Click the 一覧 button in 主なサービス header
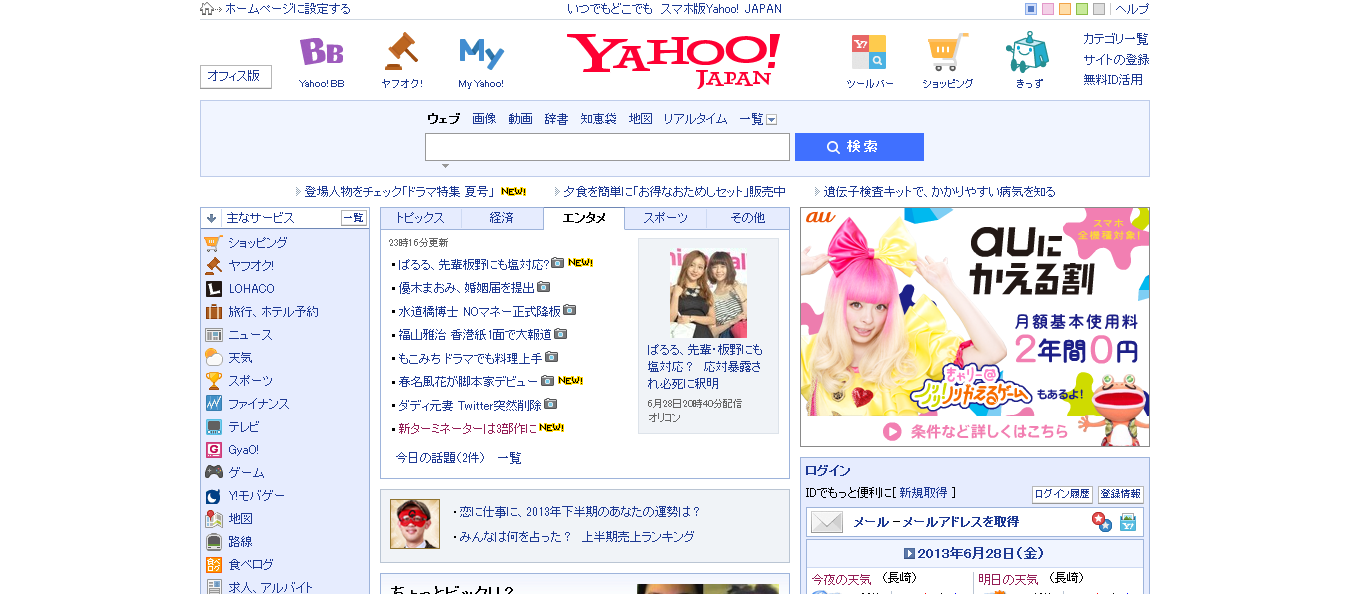Screen dimensions: 1349x594 pos(354,218)
